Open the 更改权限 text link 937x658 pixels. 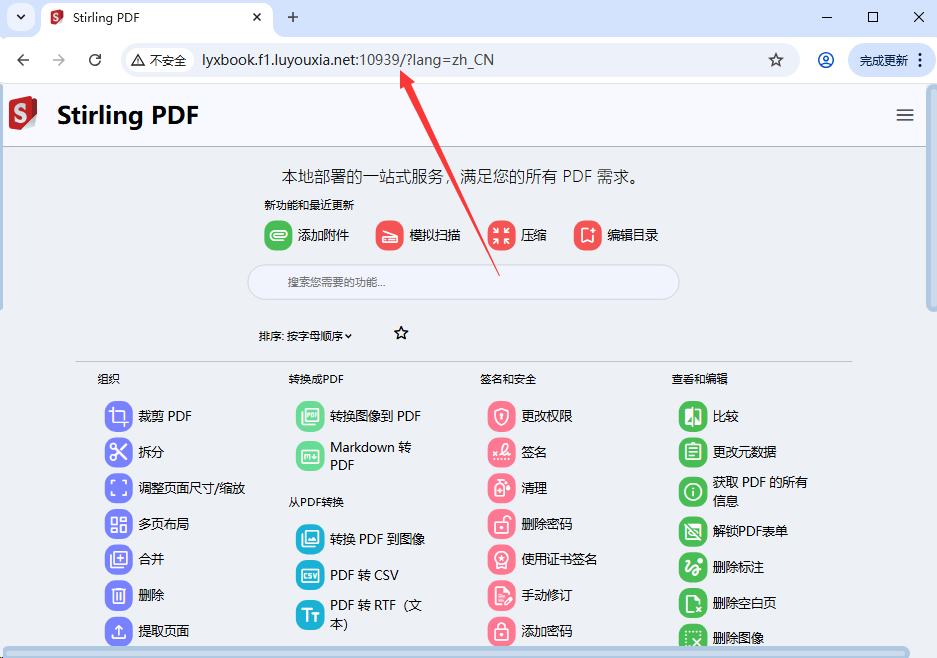[x=547, y=416]
